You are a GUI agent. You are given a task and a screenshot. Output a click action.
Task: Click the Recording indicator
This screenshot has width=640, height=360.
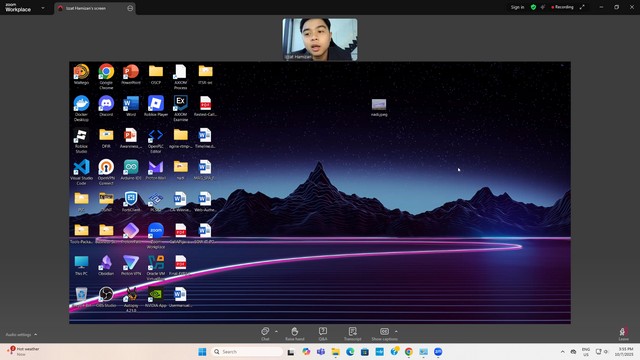[562, 7]
